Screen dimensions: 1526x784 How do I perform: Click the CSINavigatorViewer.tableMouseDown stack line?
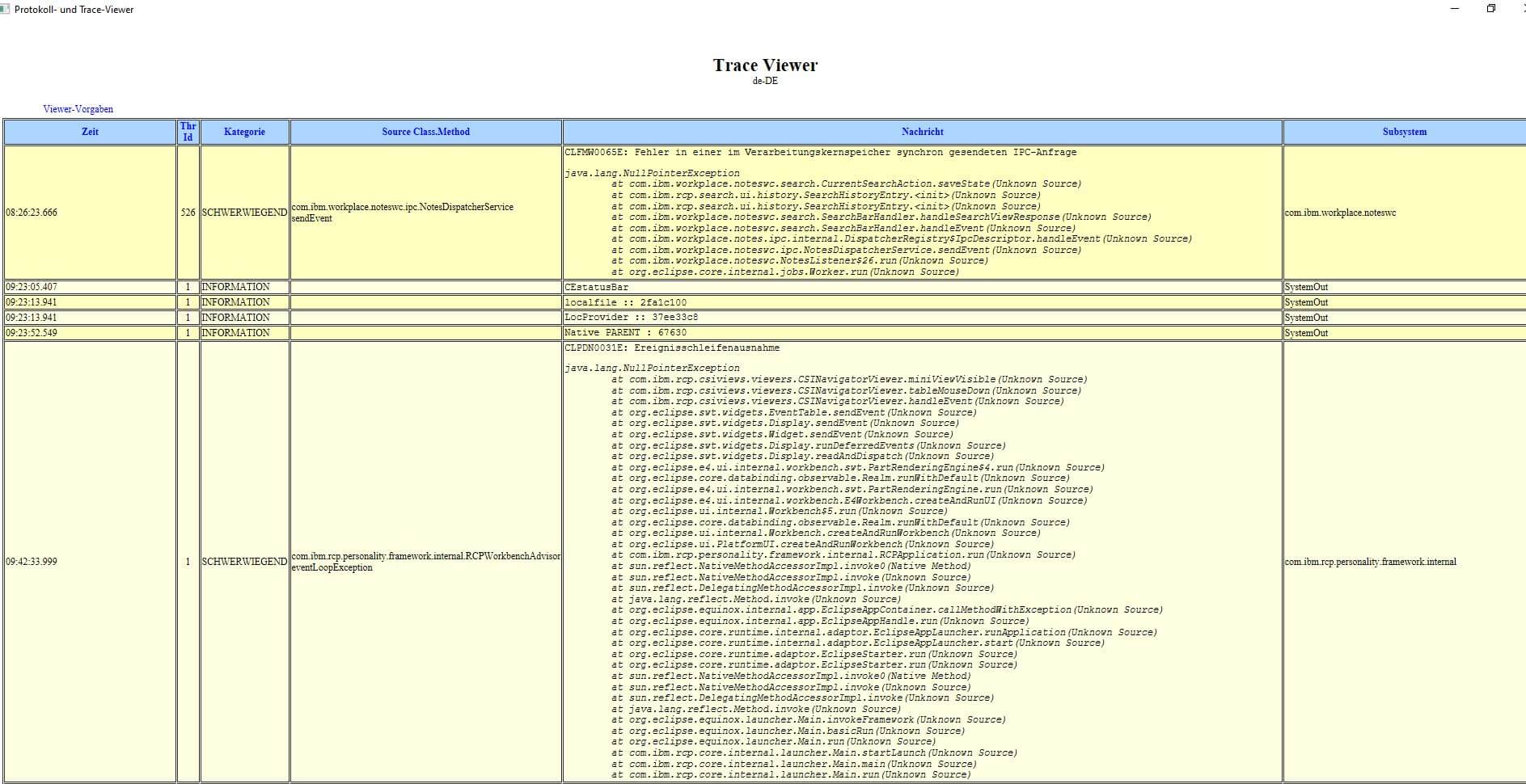[846, 390]
